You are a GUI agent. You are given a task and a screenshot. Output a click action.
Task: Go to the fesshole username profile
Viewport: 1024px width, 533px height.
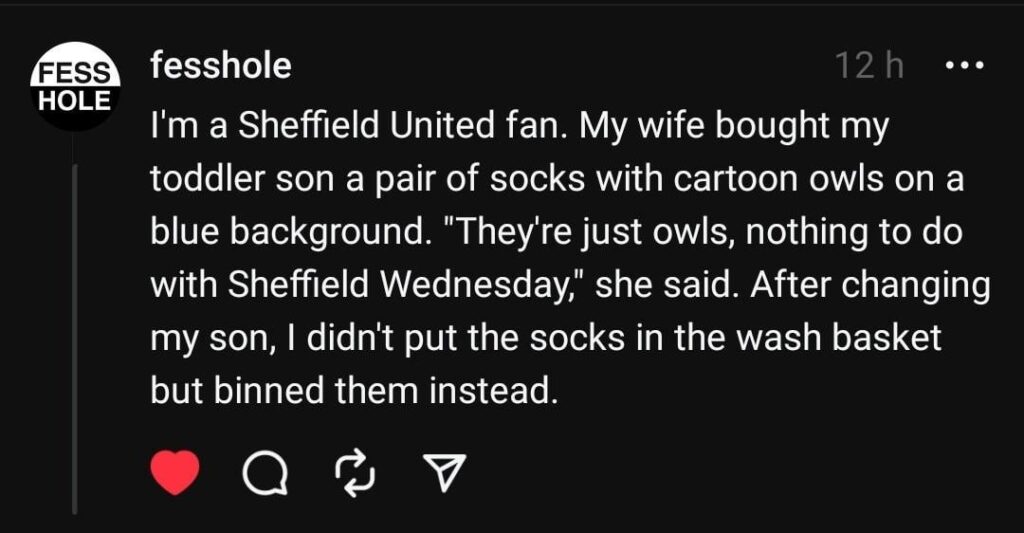click(x=220, y=66)
